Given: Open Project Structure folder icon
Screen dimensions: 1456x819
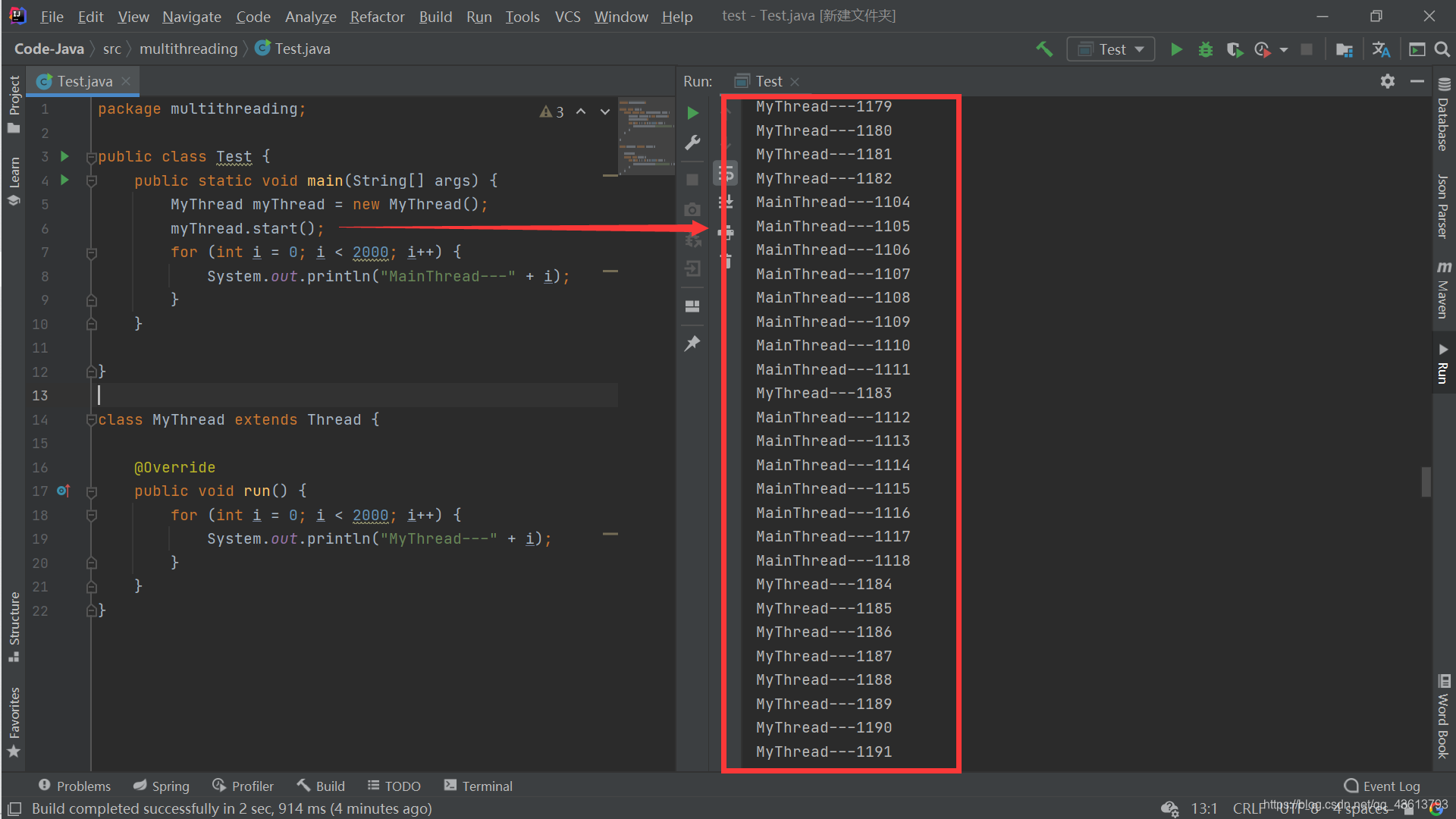Looking at the screenshot, I should 1345,49.
